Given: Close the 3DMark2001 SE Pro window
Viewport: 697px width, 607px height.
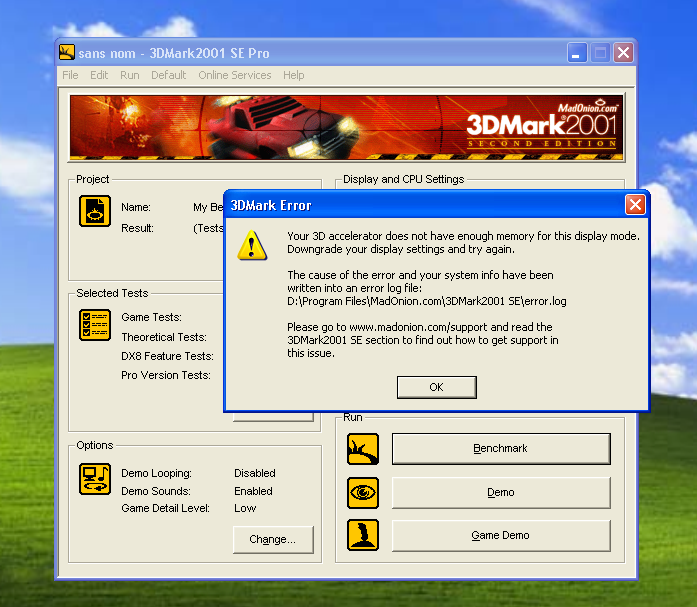Looking at the screenshot, I should click(x=623, y=53).
